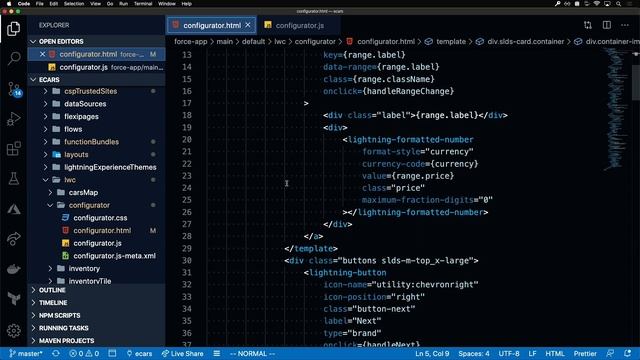Click the template breadcrumb segment

(x=451, y=41)
